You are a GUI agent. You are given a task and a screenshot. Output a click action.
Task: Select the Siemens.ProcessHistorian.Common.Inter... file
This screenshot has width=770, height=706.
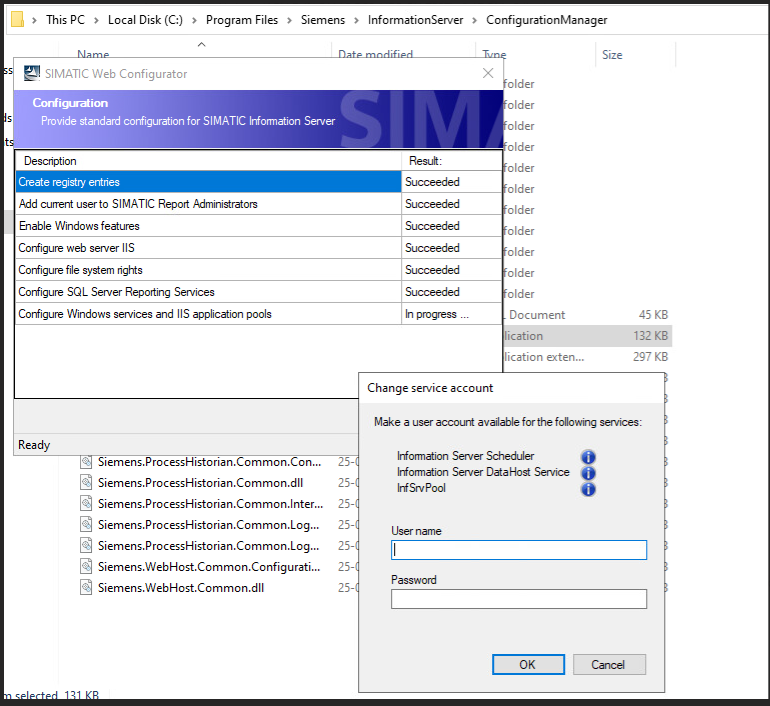[x=208, y=504]
